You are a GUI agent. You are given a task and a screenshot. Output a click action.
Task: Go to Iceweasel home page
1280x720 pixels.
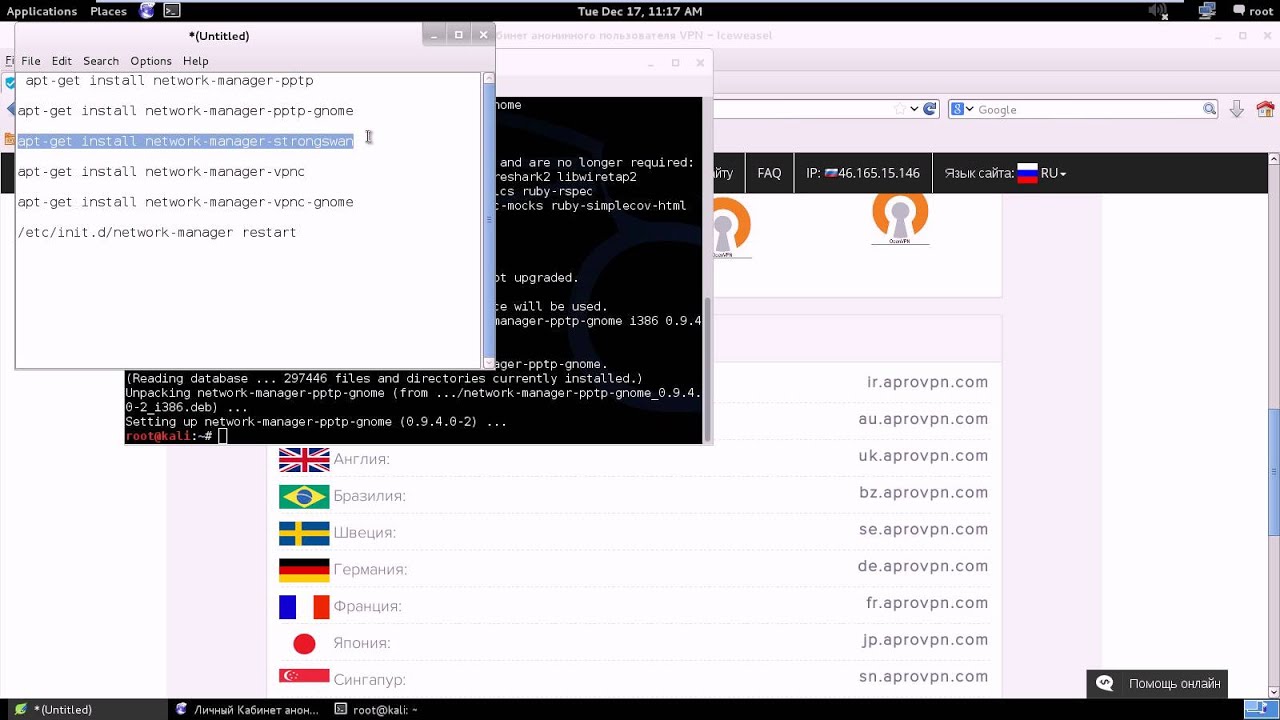tap(1265, 109)
